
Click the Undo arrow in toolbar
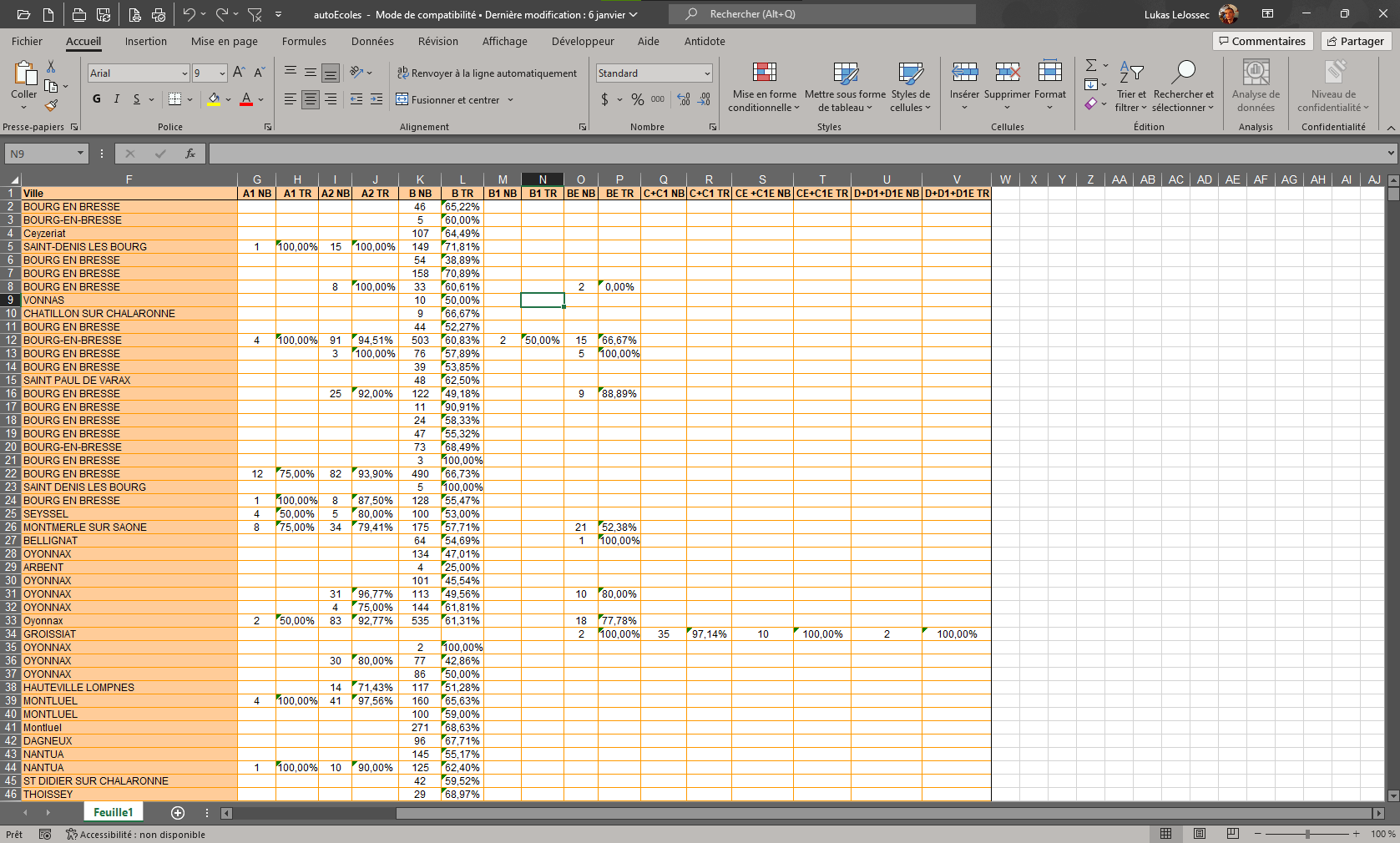pyautogui.click(x=189, y=14)
